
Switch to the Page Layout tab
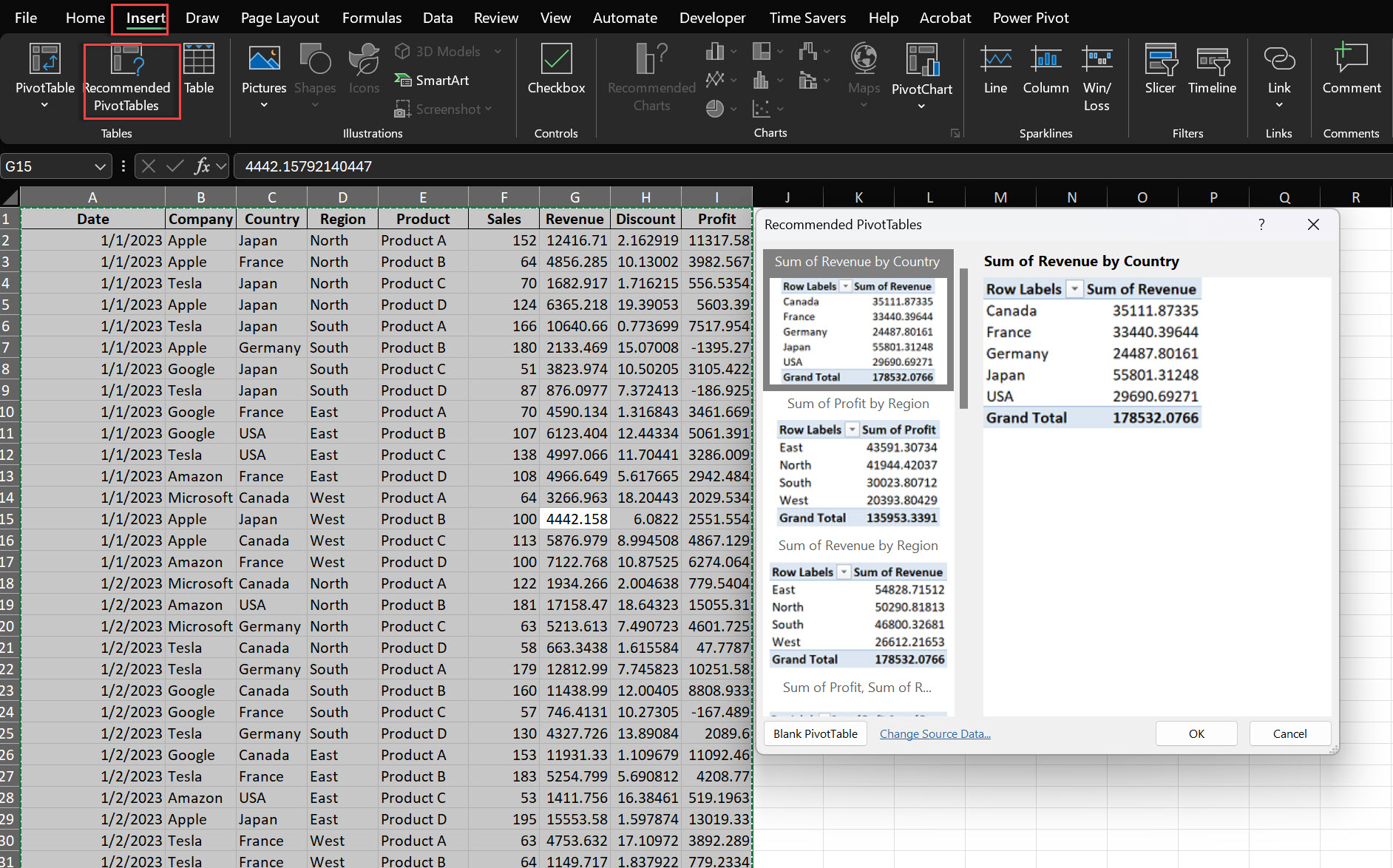[x=279, y=18]
